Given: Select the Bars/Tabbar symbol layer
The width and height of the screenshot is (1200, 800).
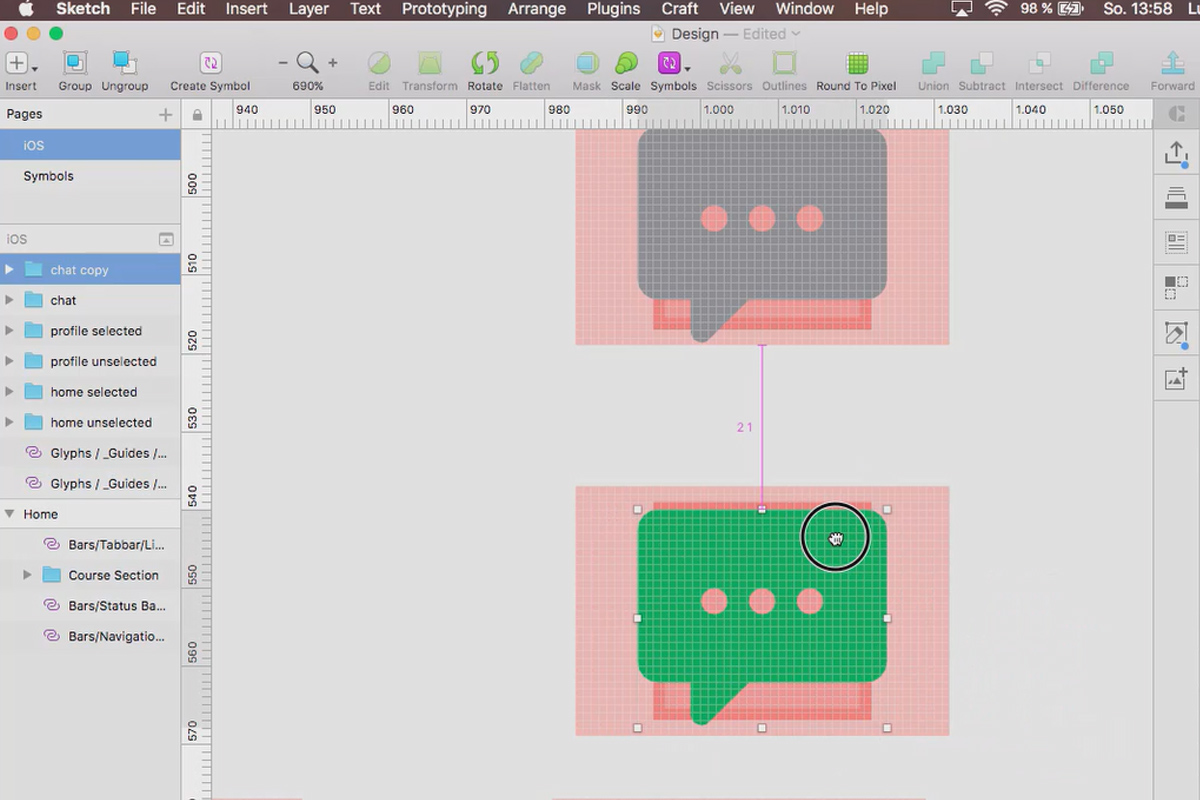Looking at the screenshot, I should 90,545.
